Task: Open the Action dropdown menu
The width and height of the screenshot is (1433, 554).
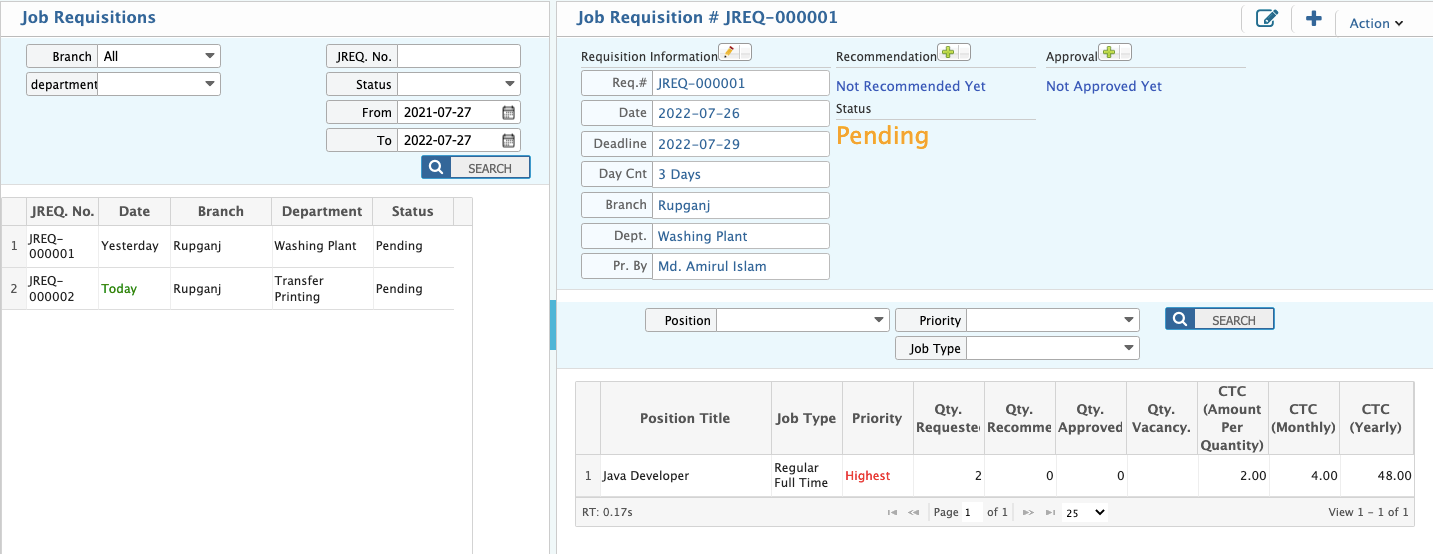Action: (x=1376, y=23)
